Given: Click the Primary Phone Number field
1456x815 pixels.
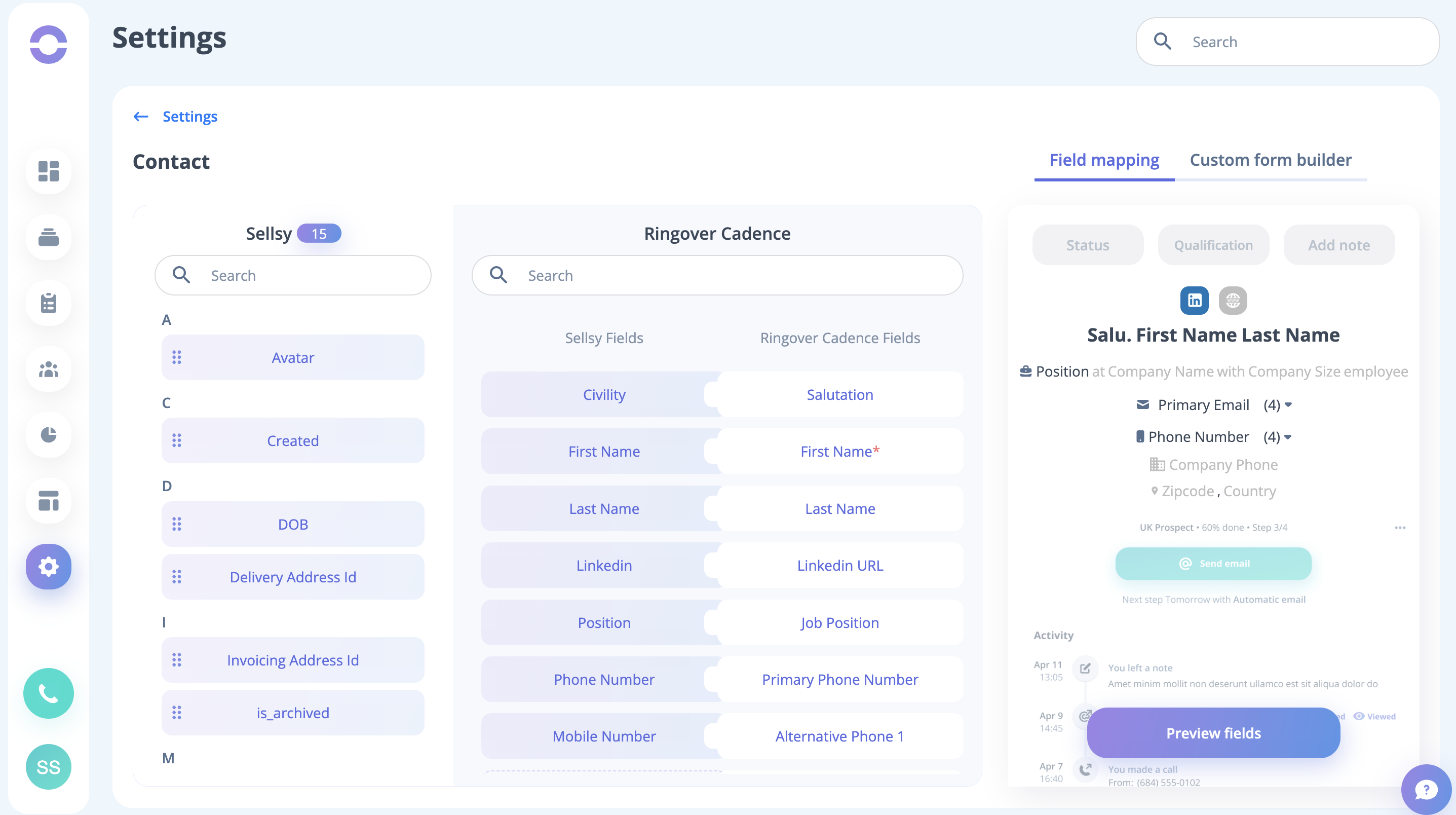Looking at the screenshot, I should [840, 679].
